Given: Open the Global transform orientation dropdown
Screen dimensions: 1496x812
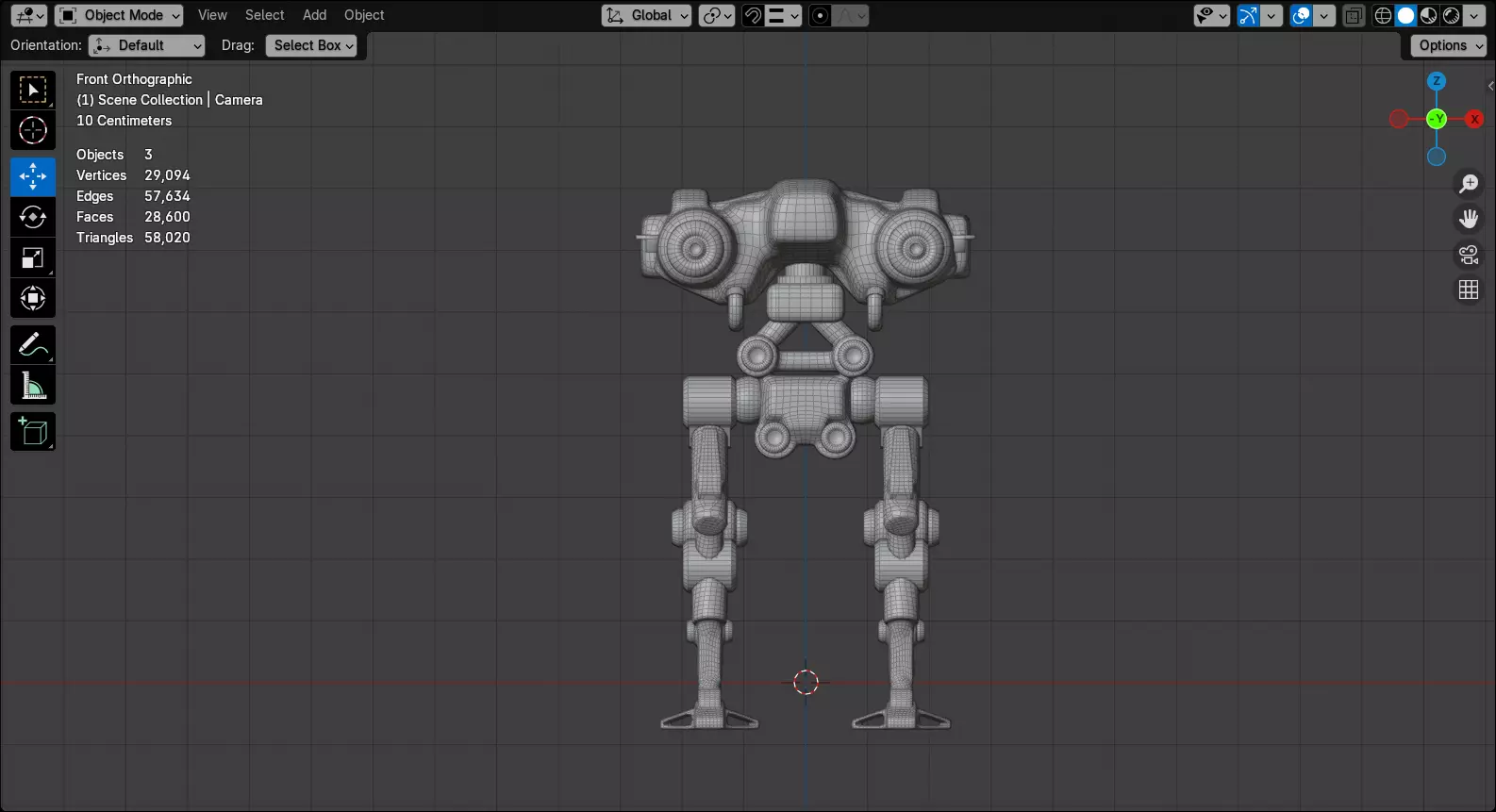Looking at the screenshot, I should (647, 15).
